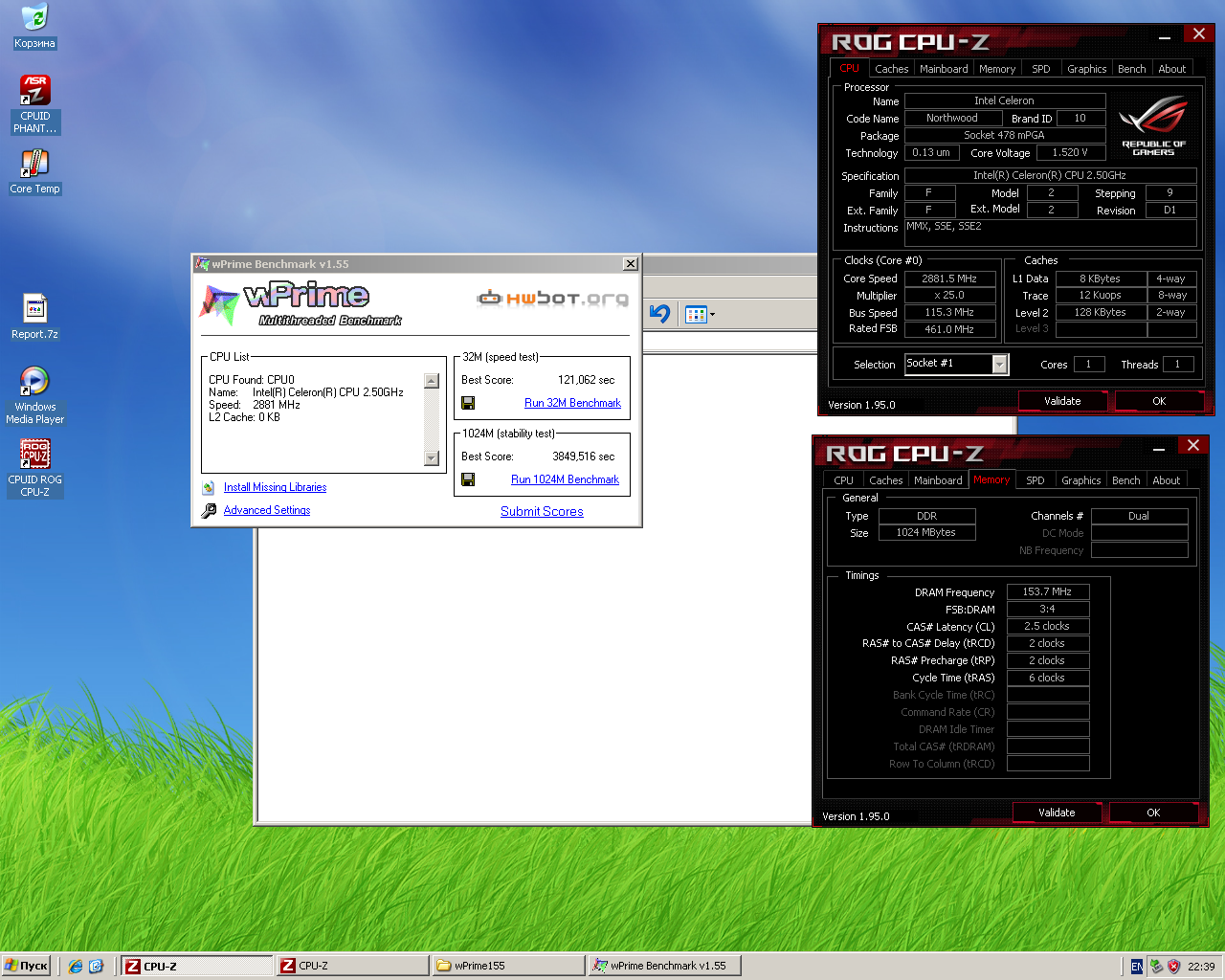Select the CPU Found: CPU0 list entry
The height and width of the screenshot is (980, 1225).
(252, 380)
